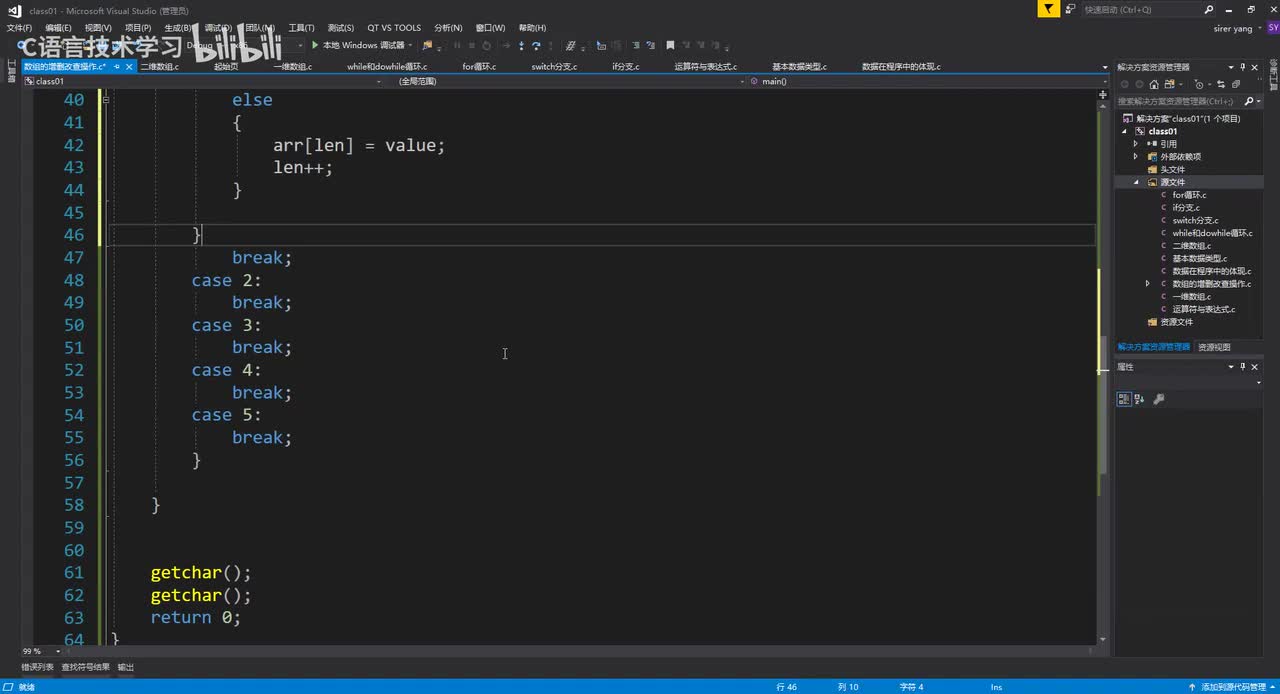1280x694 pixels.
Task: Open the 分析(N) menu
Action: [x=448, y=28]
